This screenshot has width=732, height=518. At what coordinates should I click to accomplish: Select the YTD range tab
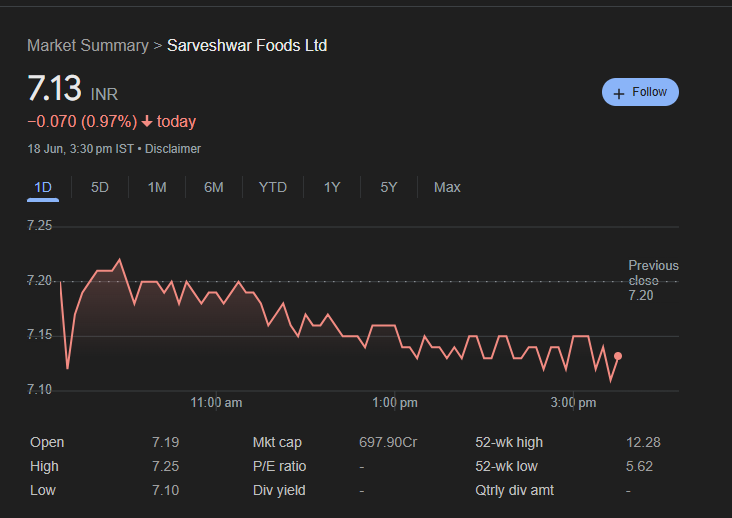click(x=273, y=188)
